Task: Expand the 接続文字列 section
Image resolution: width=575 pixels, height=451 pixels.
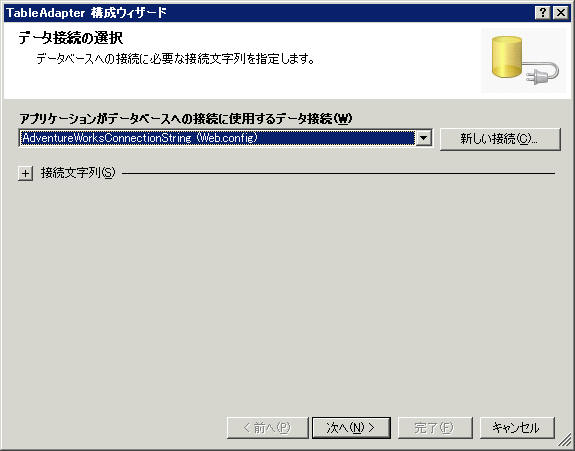Action: tap(25, 173)
